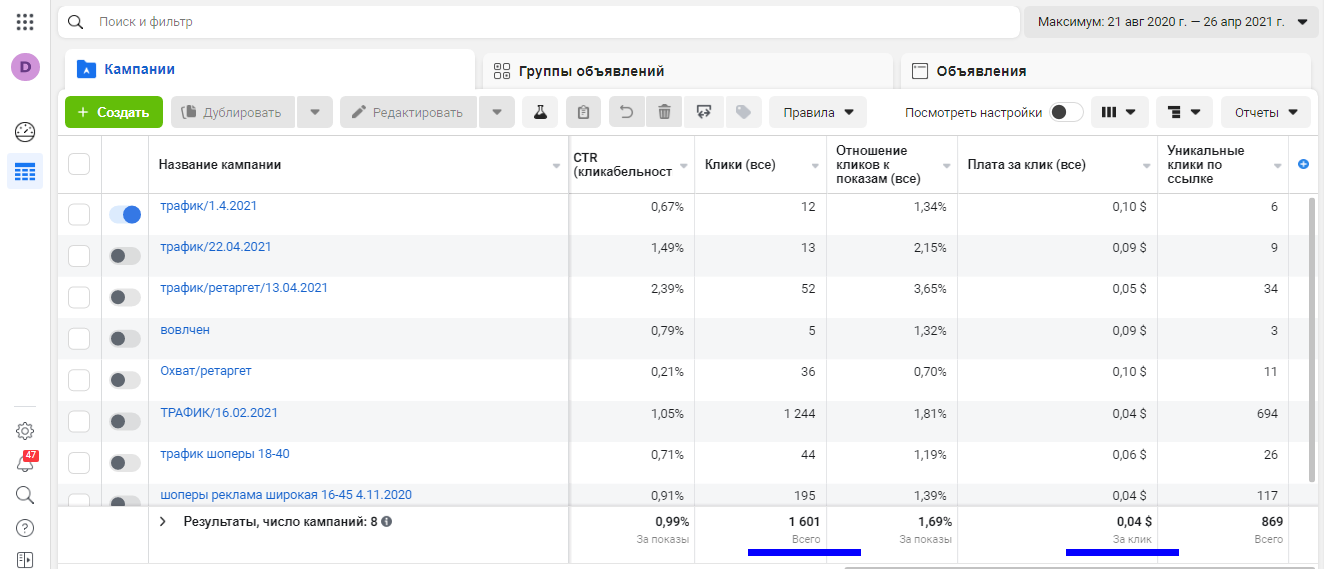
Task: Click the magnifier icon in search bar
Action: coord(75,21)
